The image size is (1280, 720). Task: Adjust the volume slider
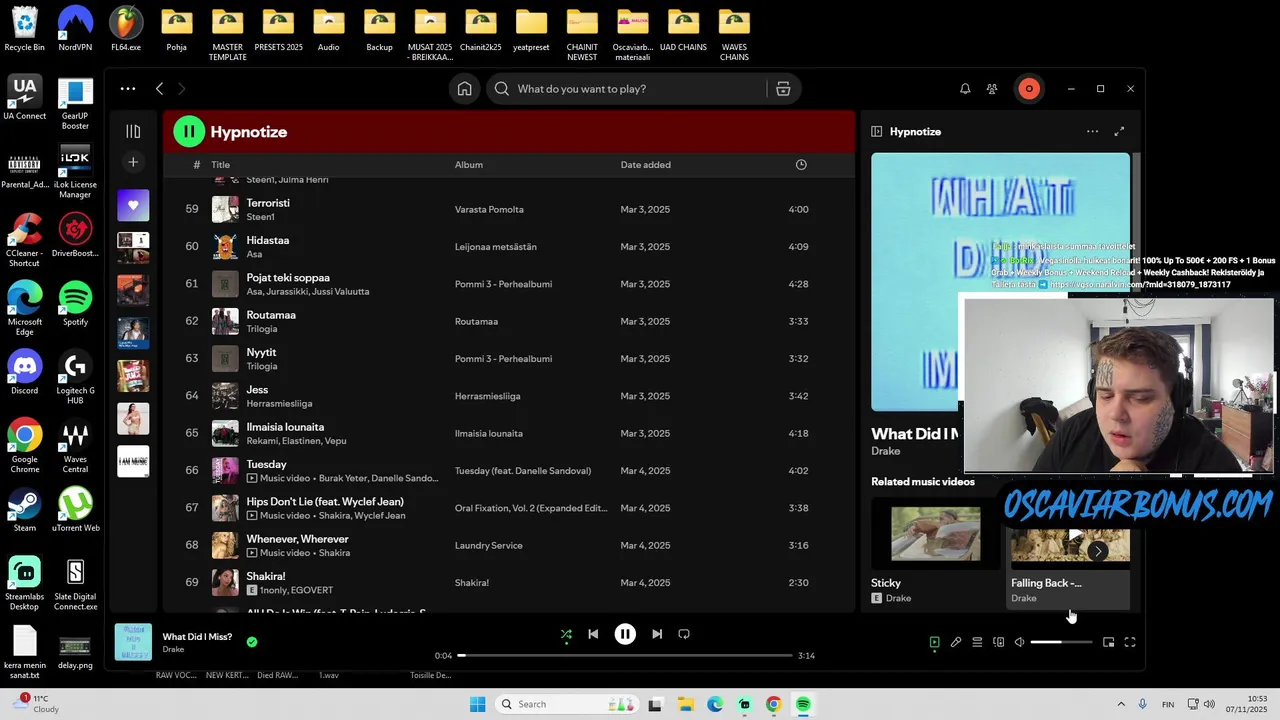1061,642
